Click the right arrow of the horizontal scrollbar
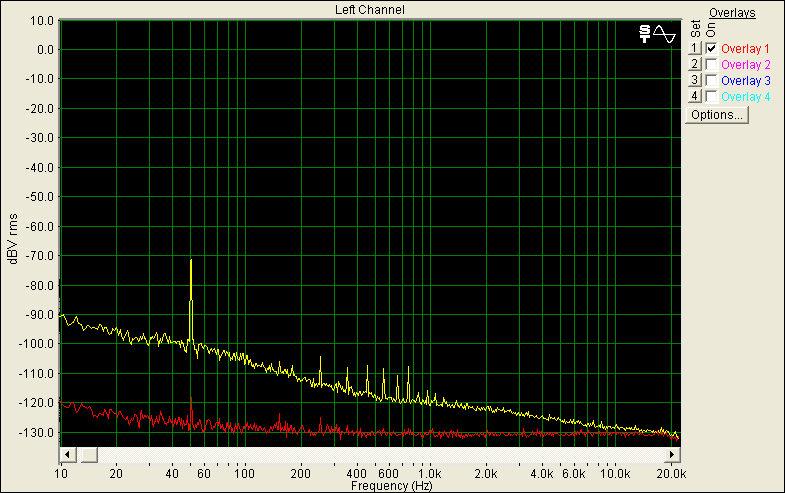Image resolution: width=785 pixels, height=493 pixels. pyautogui.click(x=672, y=455)
